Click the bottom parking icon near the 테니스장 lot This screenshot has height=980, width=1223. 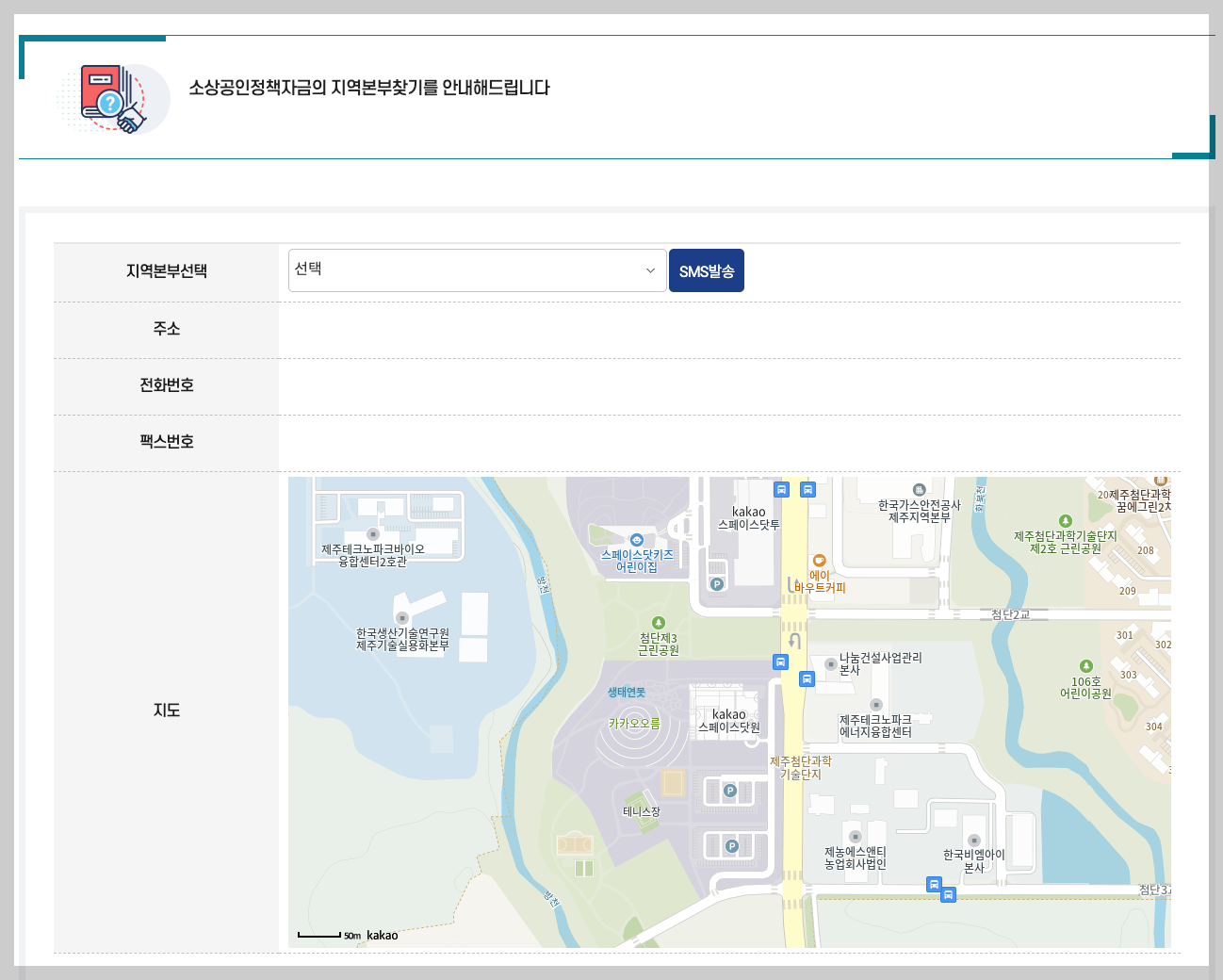pos(734,845)
